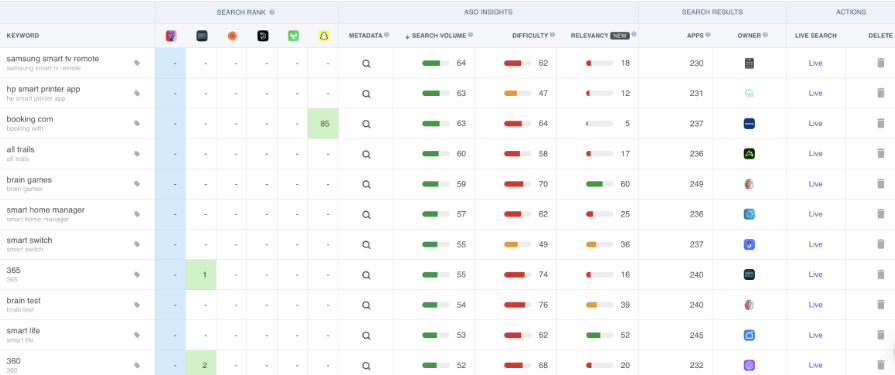Delete the hp smart printer app keyword

pyautogui.click(x=881, y=93)
